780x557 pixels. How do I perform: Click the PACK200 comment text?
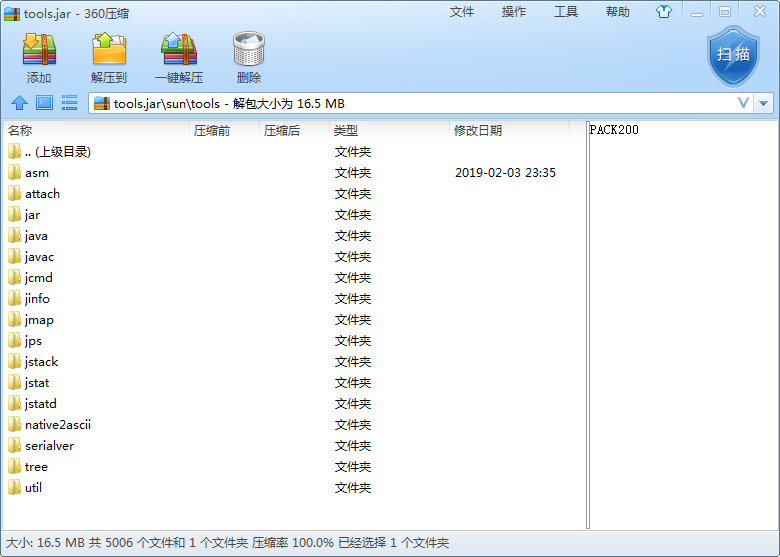(614, 130)
